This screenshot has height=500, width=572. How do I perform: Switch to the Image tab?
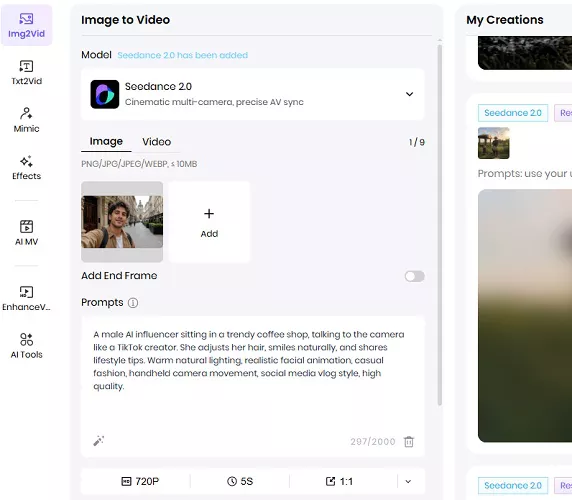[106, 142]
